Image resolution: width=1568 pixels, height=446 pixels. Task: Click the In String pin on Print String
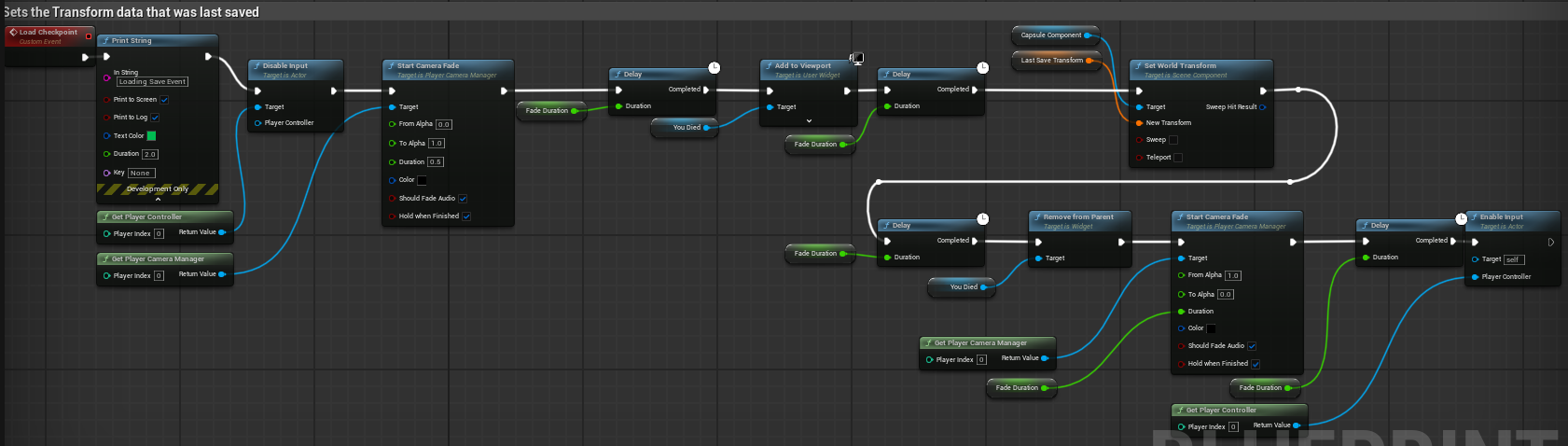tap(107, 77)
